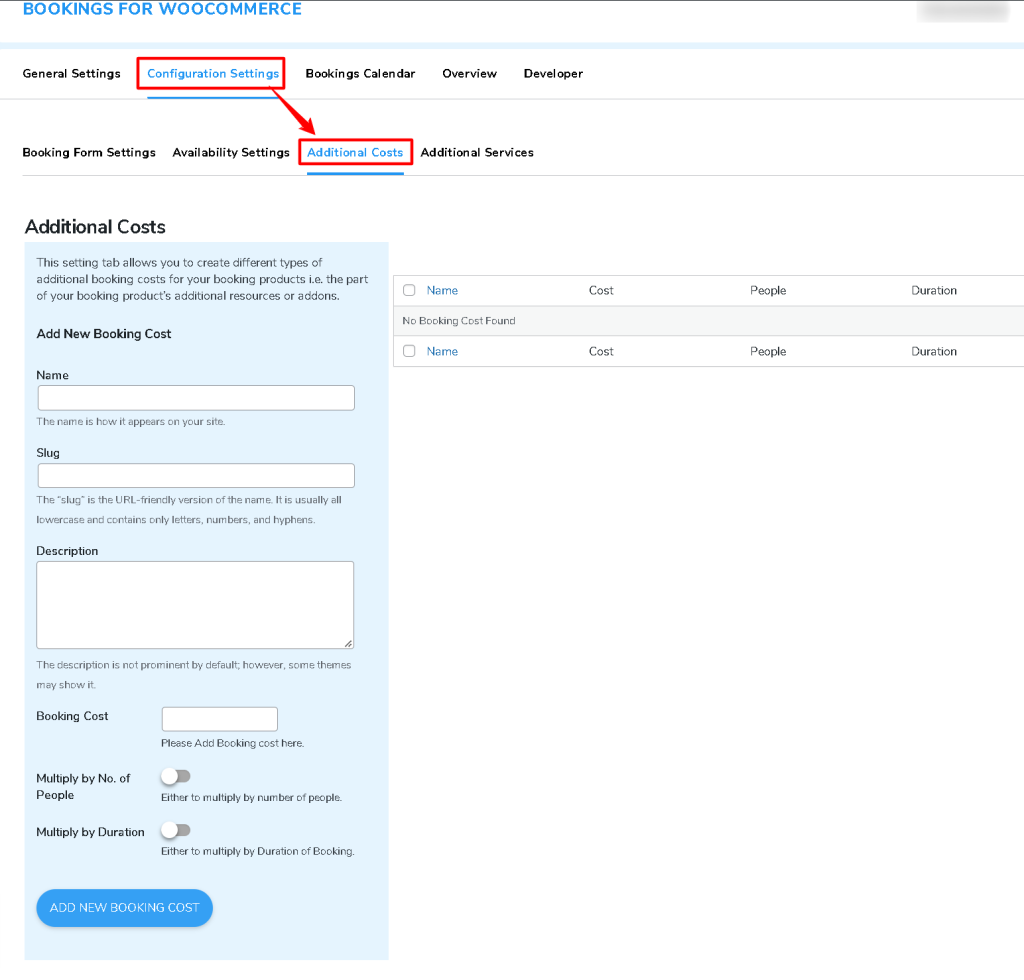Viewport: 1024px width, 980px height.
Task: Toggle Multiply by Duration switch
Action: 176,830
